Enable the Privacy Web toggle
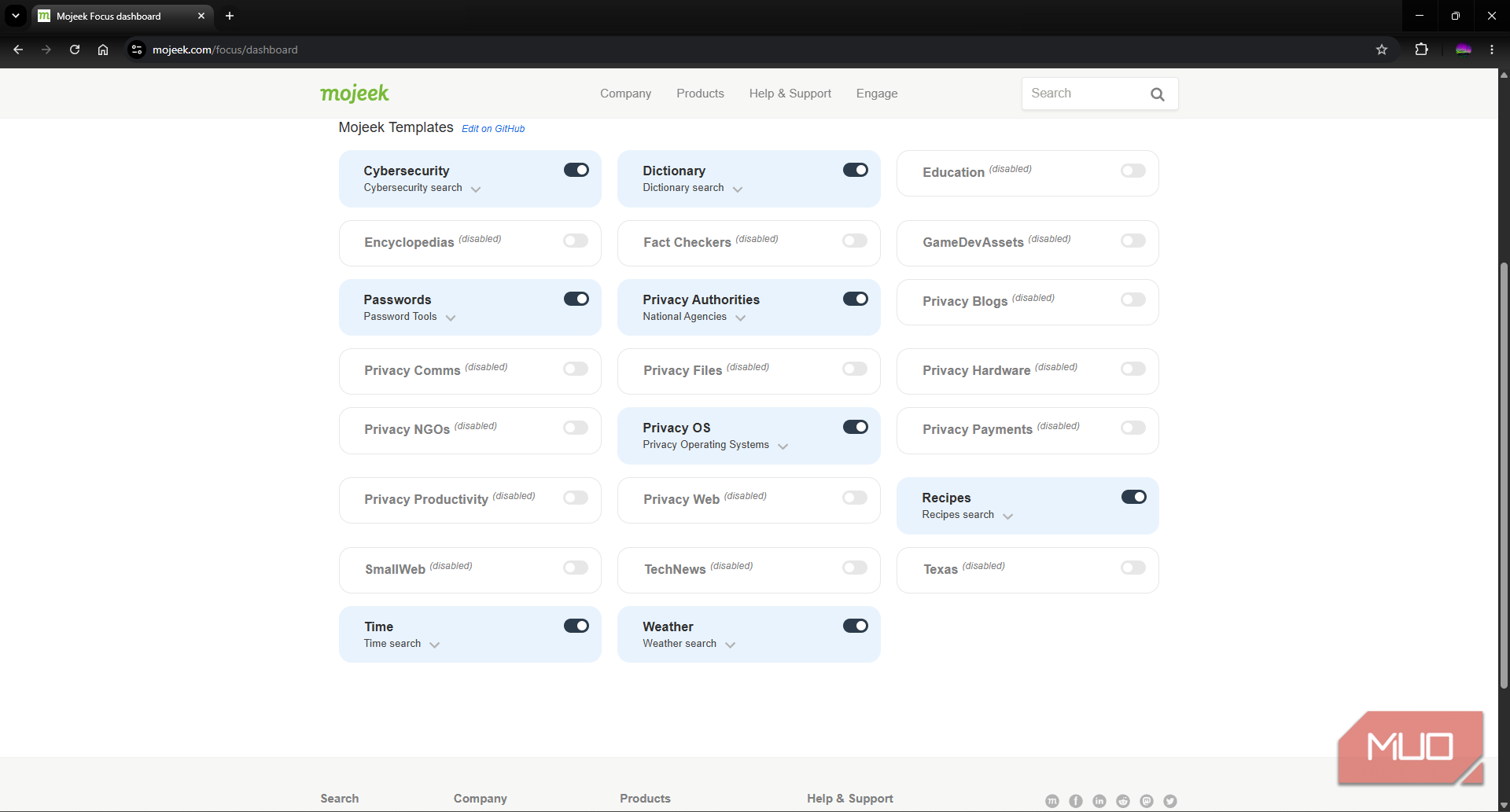1510x812 pixels. [x=855, y=498]
